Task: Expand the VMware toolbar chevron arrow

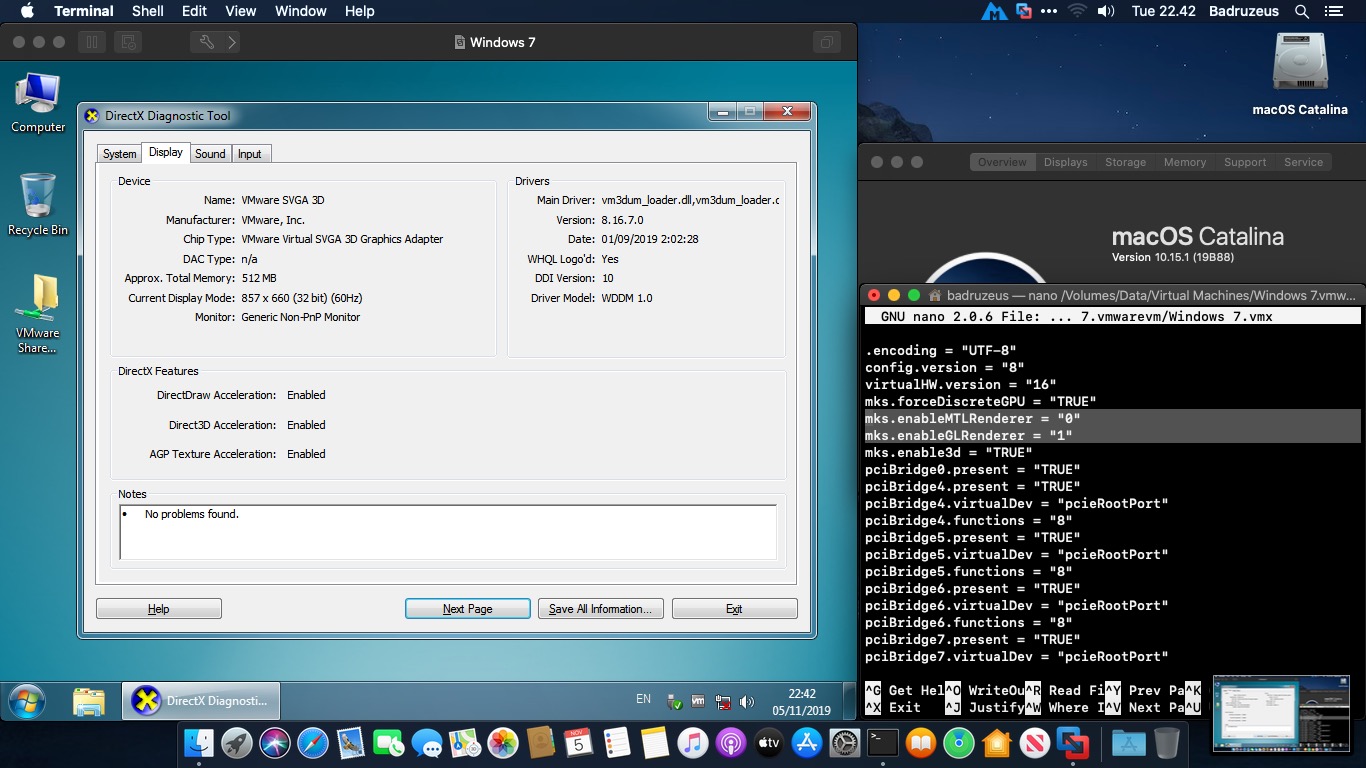Action: coord(232,42)
